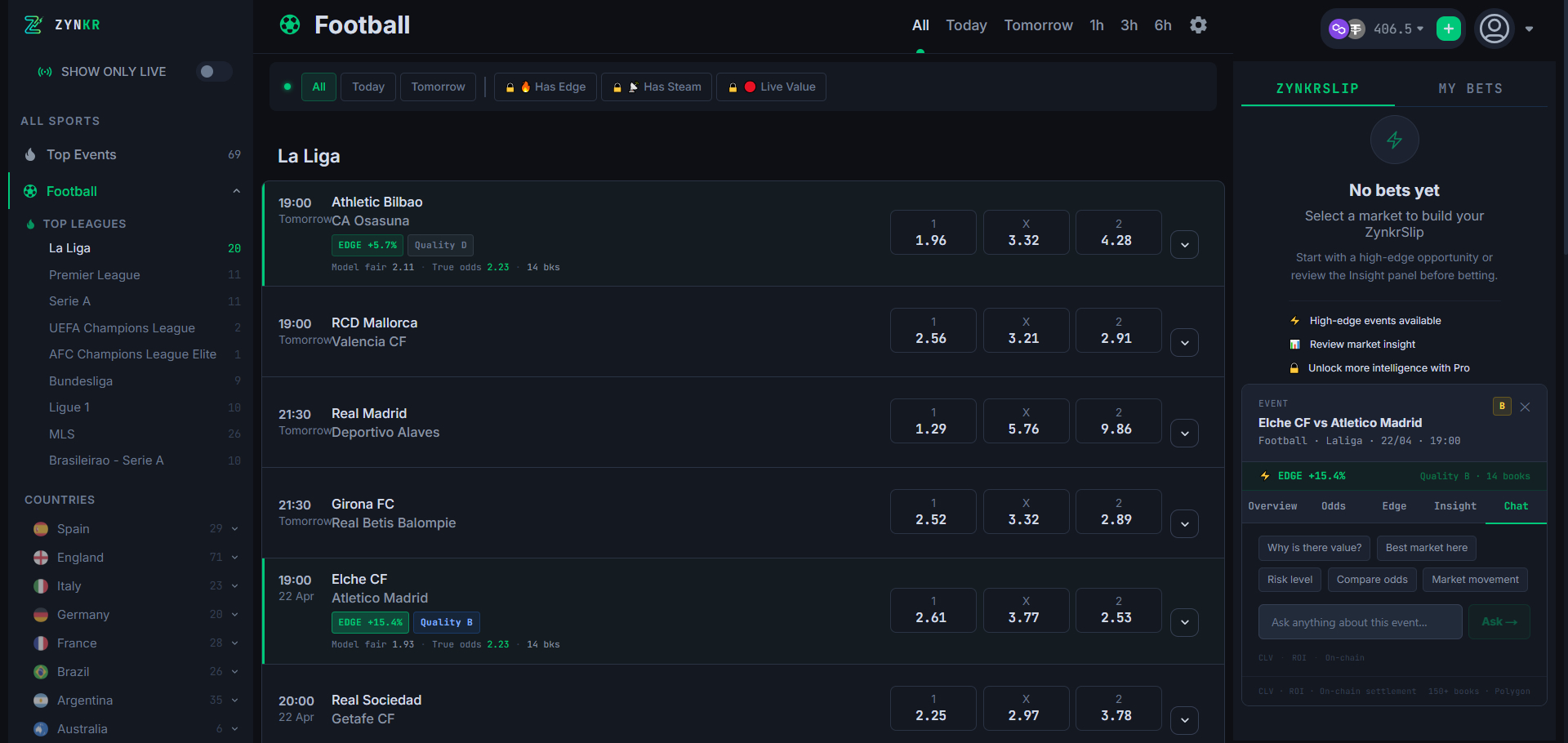Viewport: 1568px width, 743px height.
Task: Click the 'Why is there value?' prompt
Action: click(1313, 548)
